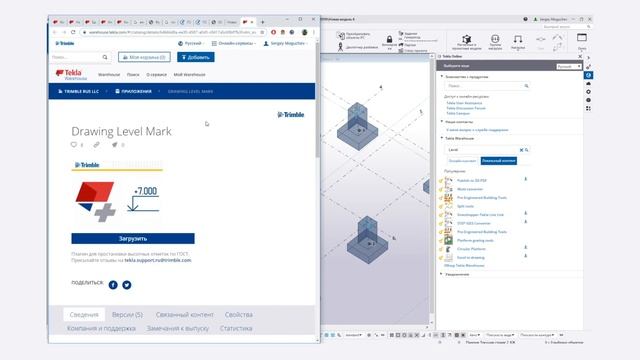This screenshot has height=360, width=640.
Task: Open the grid applications icon in Tekla side pane
Action: [x=588, y=109]
